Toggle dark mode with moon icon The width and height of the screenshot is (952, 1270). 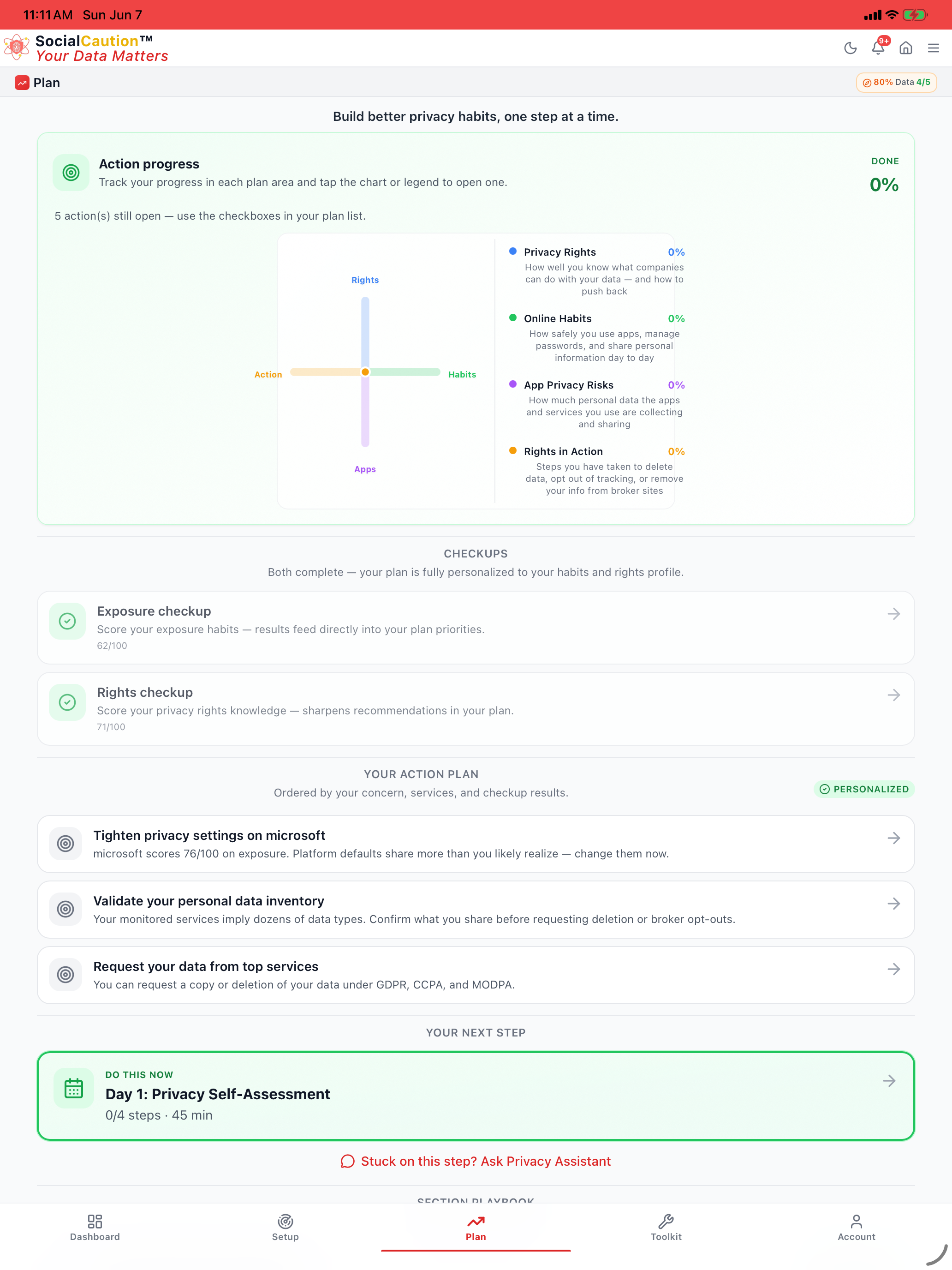pos(851,48)
